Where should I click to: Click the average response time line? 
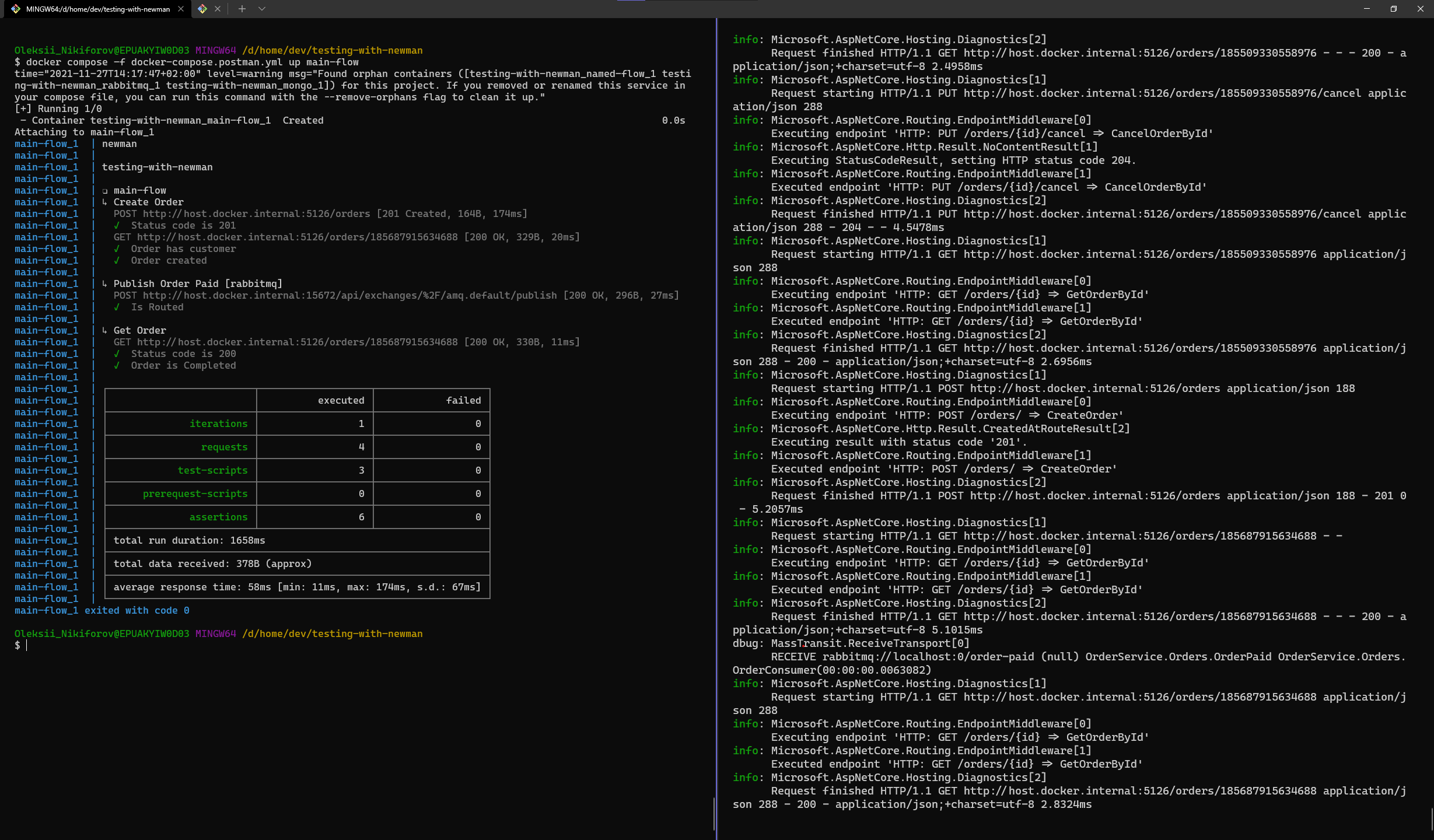297,587
